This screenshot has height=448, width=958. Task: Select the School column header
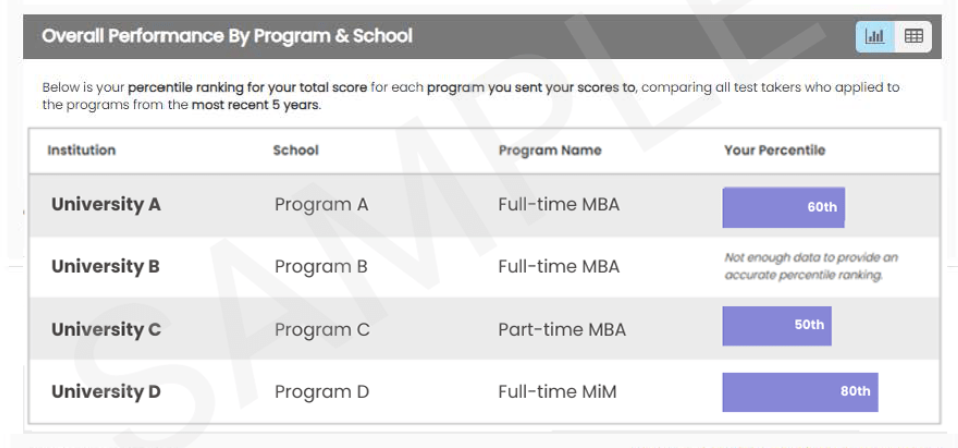(295, 150)
